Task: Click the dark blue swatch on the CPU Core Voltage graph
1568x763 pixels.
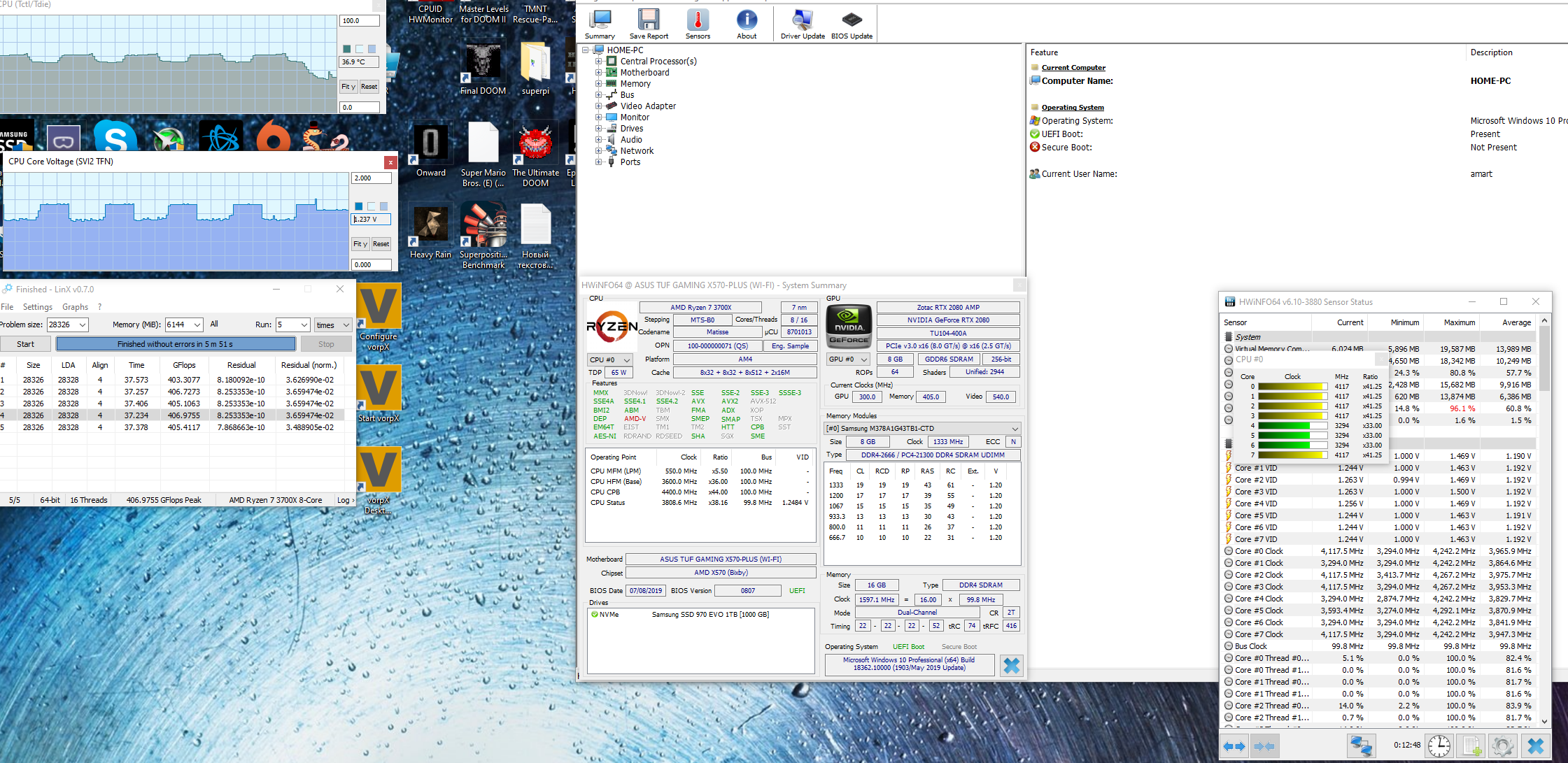Action: point(359,206)
